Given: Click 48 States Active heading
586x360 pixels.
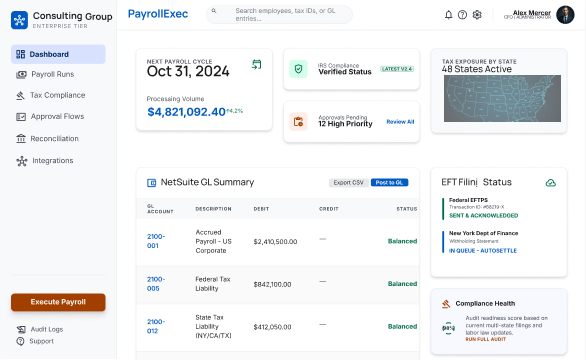Looking at the screenshot, I should 476,69.
